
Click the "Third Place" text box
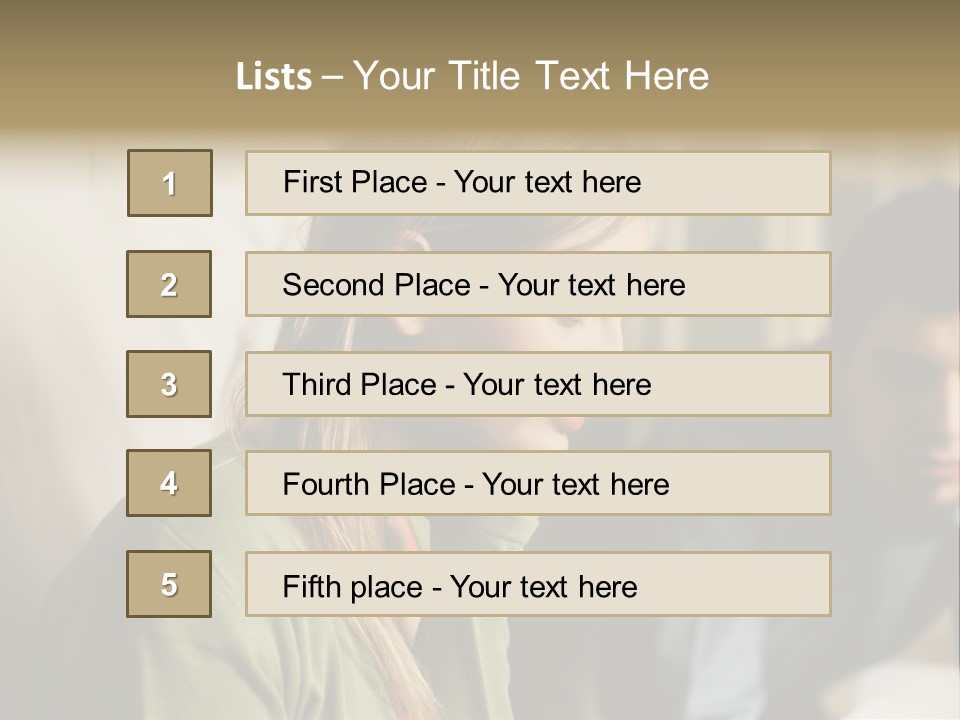coord(538,384)
